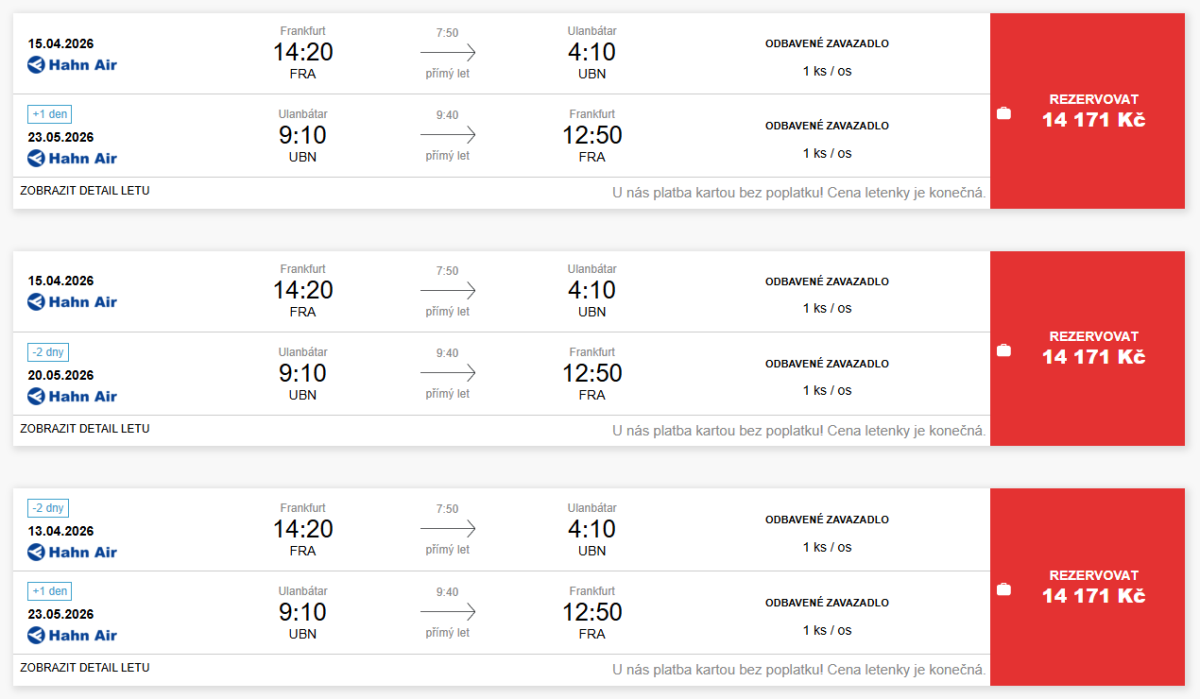Click the "-2 dny" badge above 20.05.2026
This screenshot has height=699, width=1200.
(48, 352)
